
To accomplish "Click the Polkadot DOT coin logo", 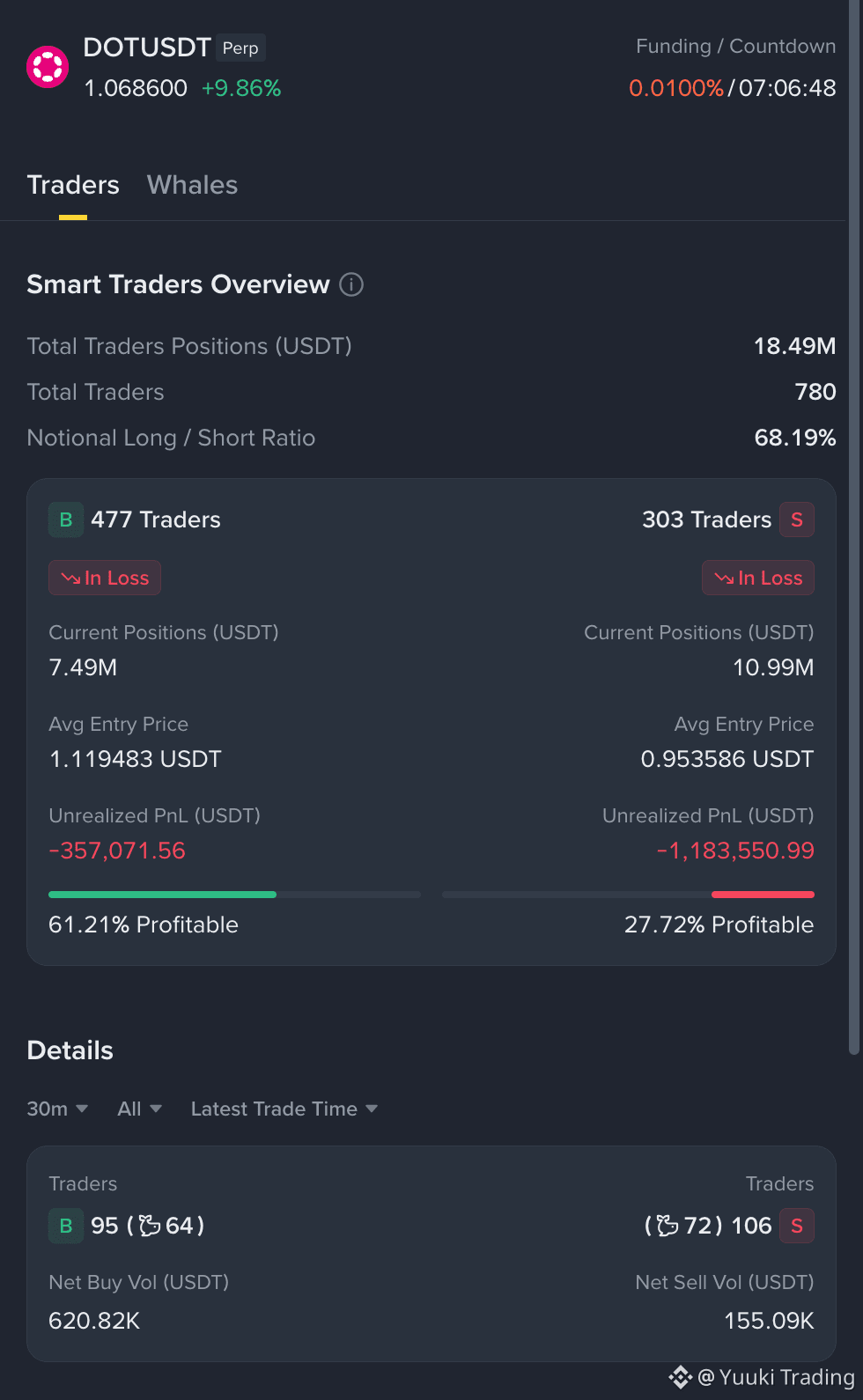I will (48, 67).
